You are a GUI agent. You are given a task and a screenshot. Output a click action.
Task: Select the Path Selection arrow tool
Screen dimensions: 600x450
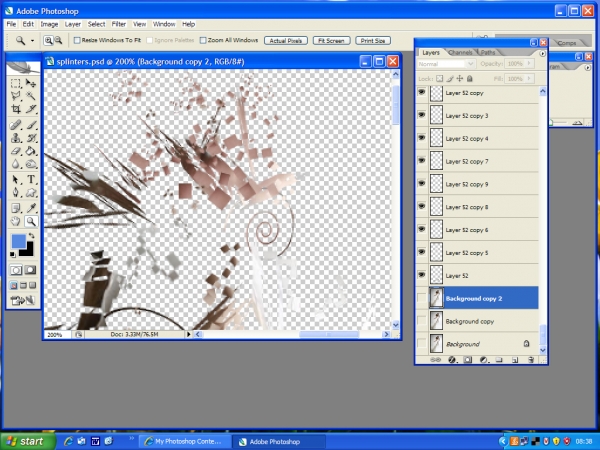coord(16,179)
